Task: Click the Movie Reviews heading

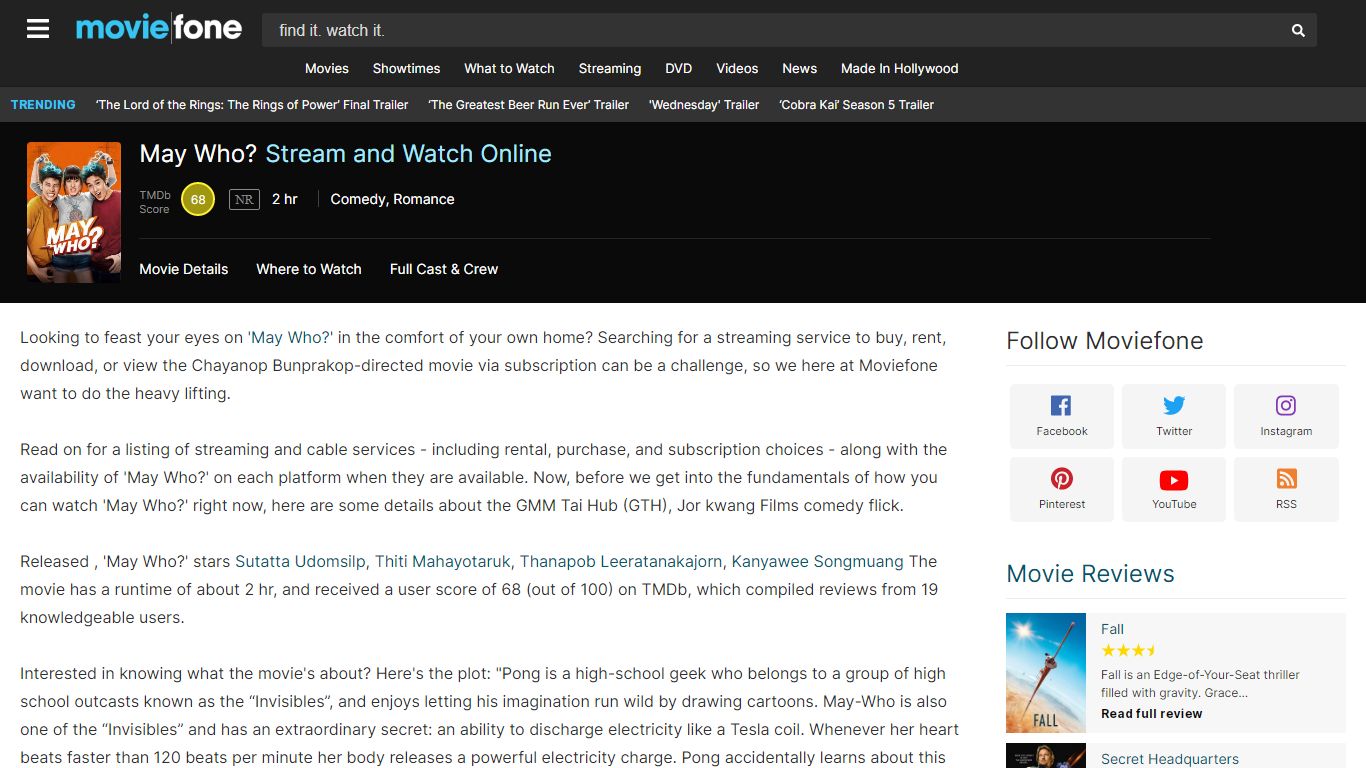Action: tap(1090, 574)
